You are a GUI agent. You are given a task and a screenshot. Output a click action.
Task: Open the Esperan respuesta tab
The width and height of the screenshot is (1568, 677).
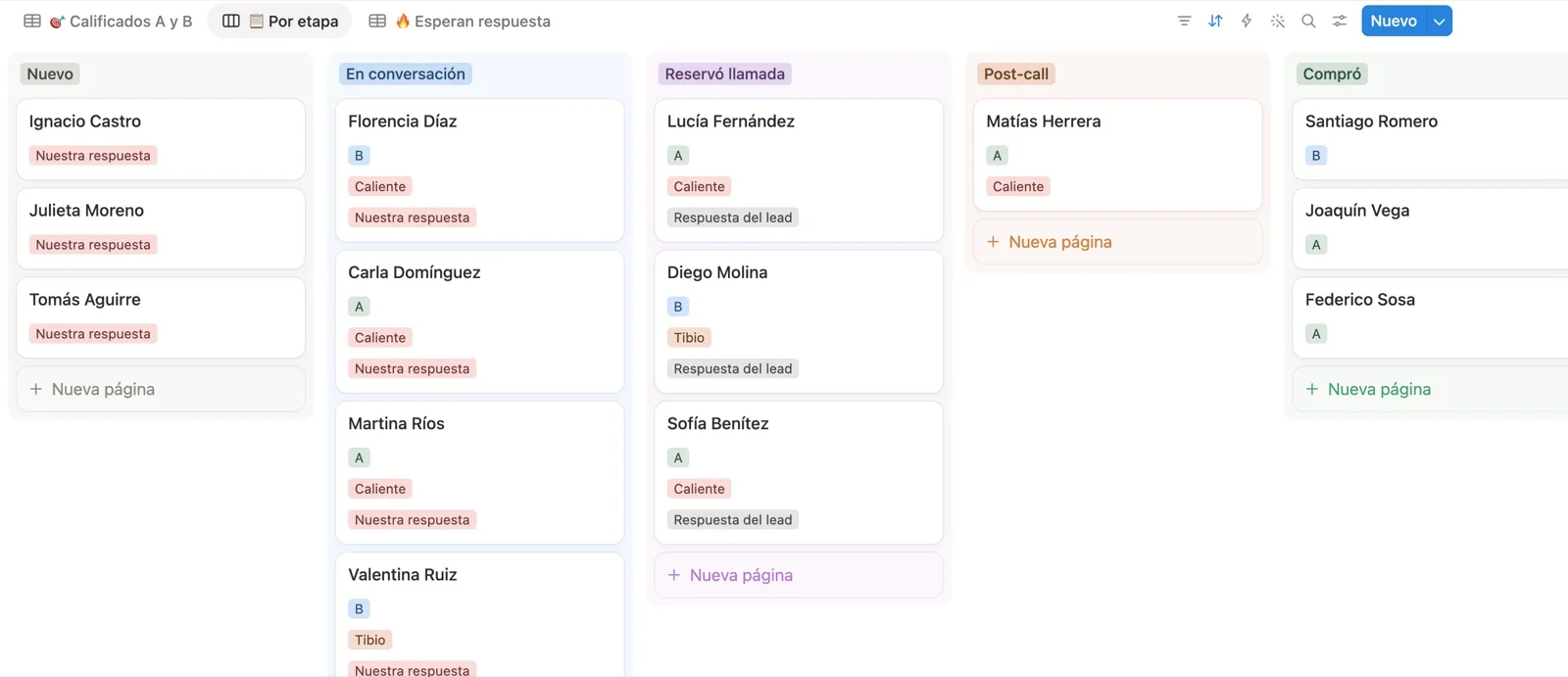coord(460,21)
